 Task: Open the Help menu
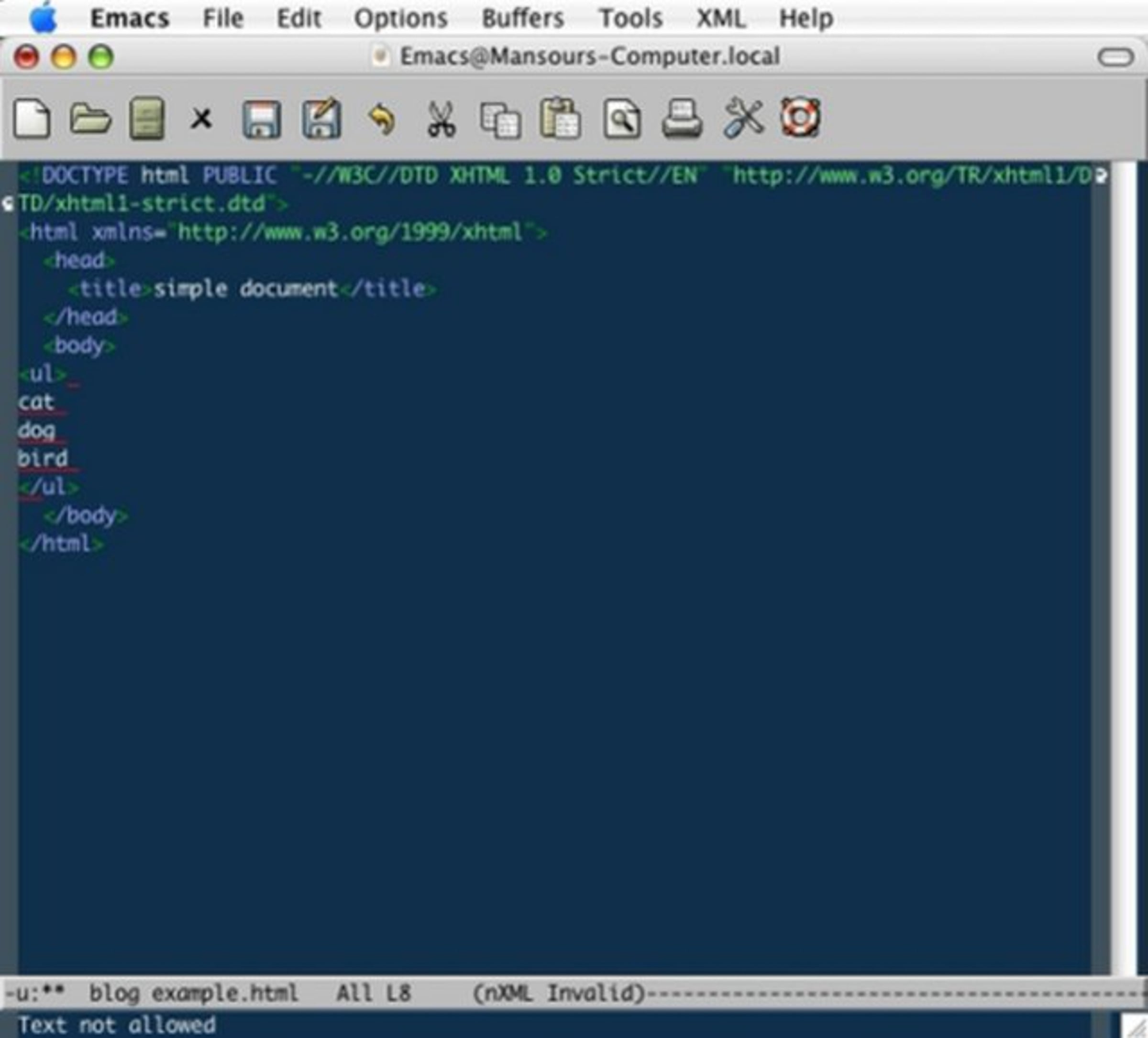coord(806,19)
